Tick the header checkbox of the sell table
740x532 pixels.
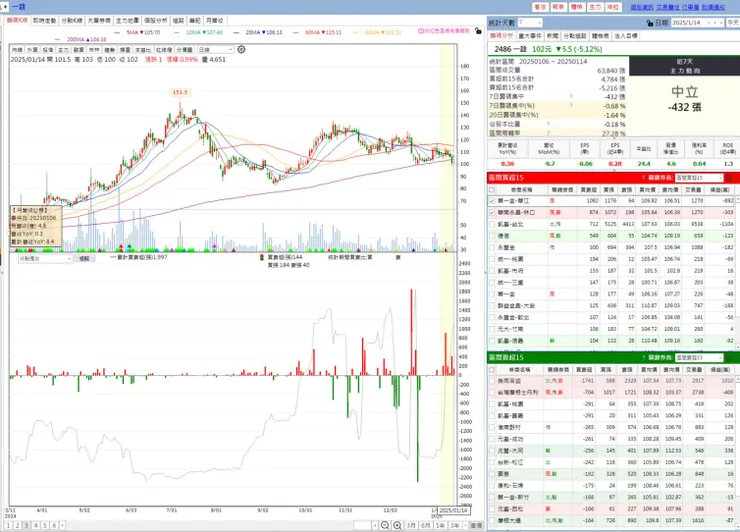492,370
